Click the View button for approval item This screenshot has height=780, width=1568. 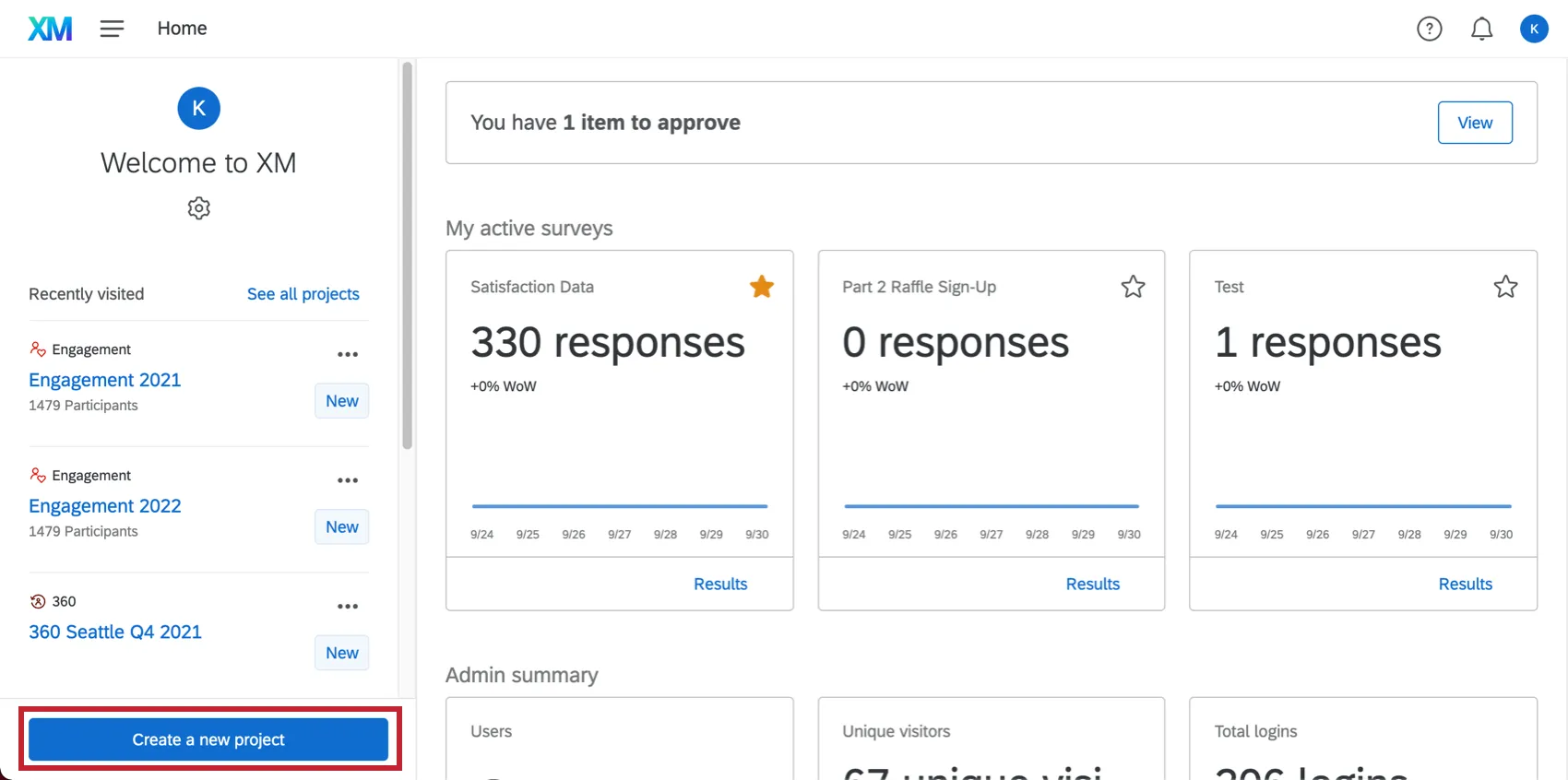(1474, 123)
